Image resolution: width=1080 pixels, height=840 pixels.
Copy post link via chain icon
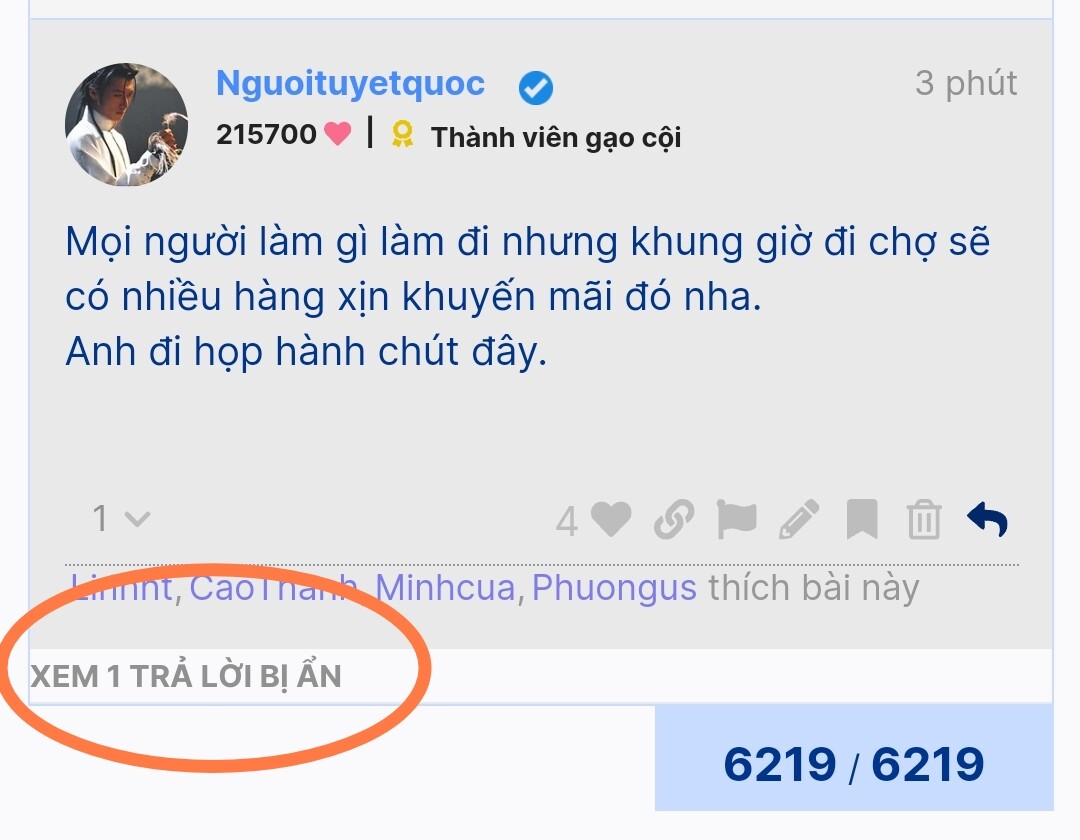674,519
